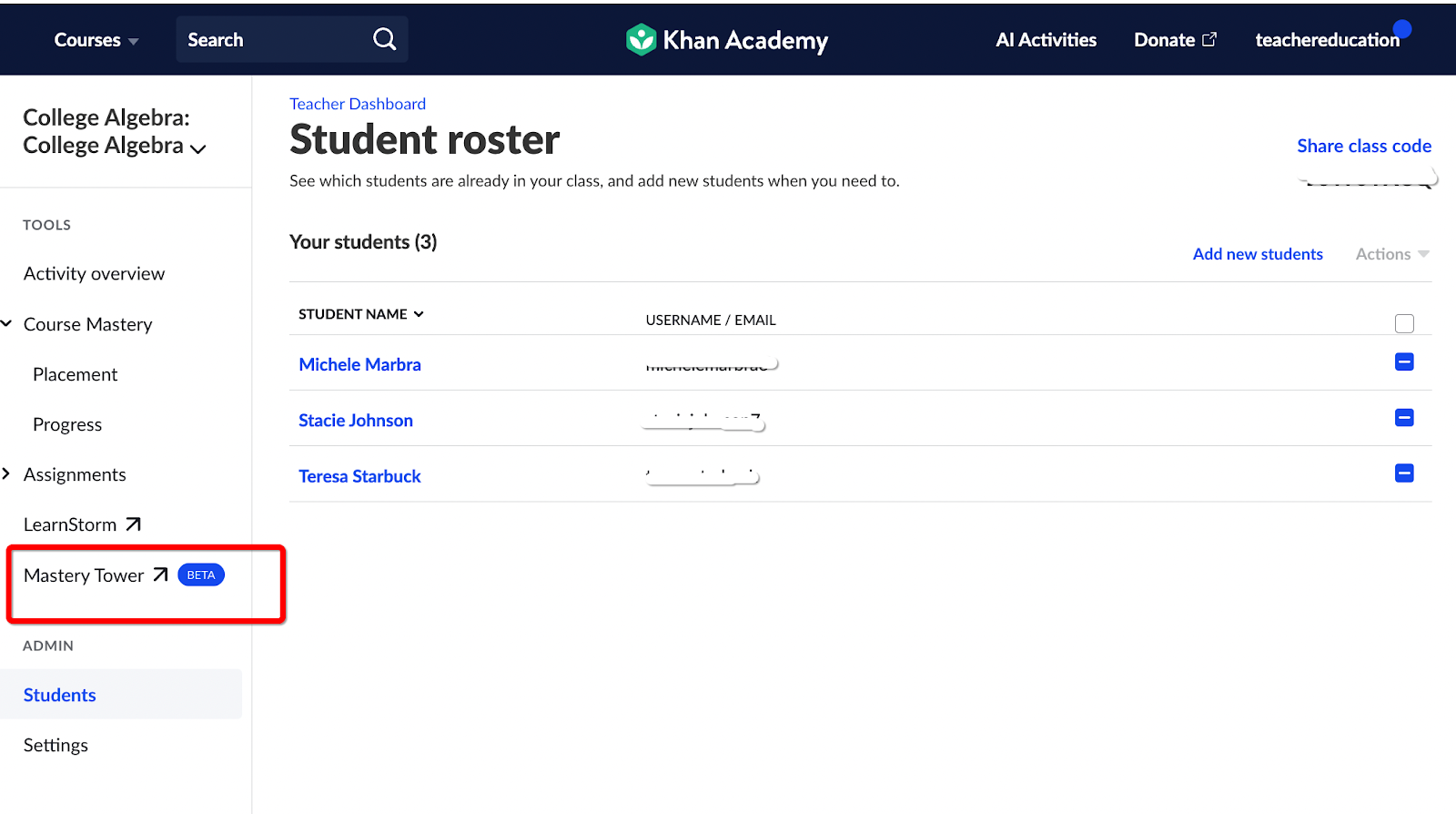
Task: Tick the select-all students checkbox
Action: tap(1404, 323)
